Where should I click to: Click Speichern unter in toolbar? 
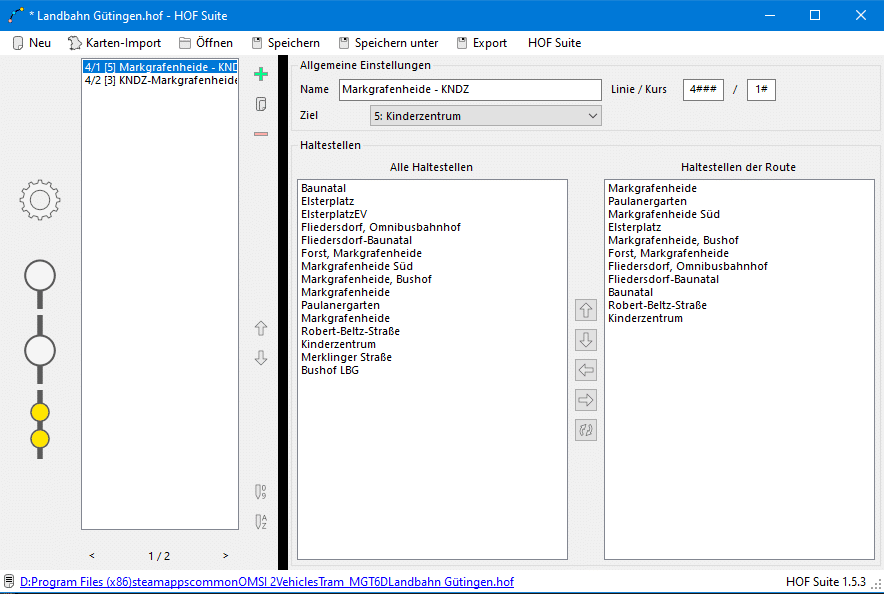tap(388, 43)
